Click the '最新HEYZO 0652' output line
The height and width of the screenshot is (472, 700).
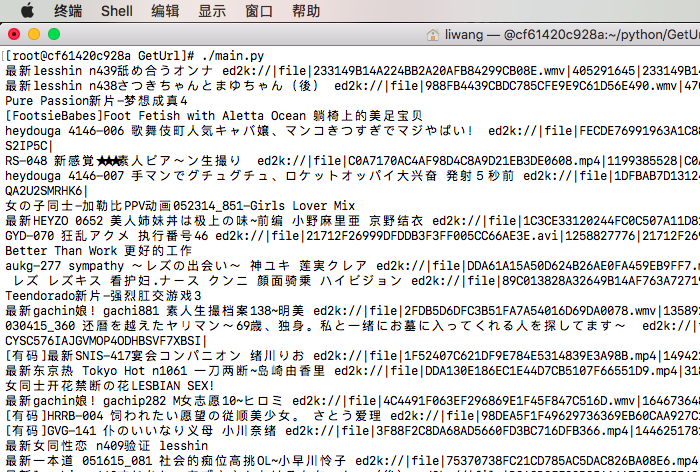(353, 221)
